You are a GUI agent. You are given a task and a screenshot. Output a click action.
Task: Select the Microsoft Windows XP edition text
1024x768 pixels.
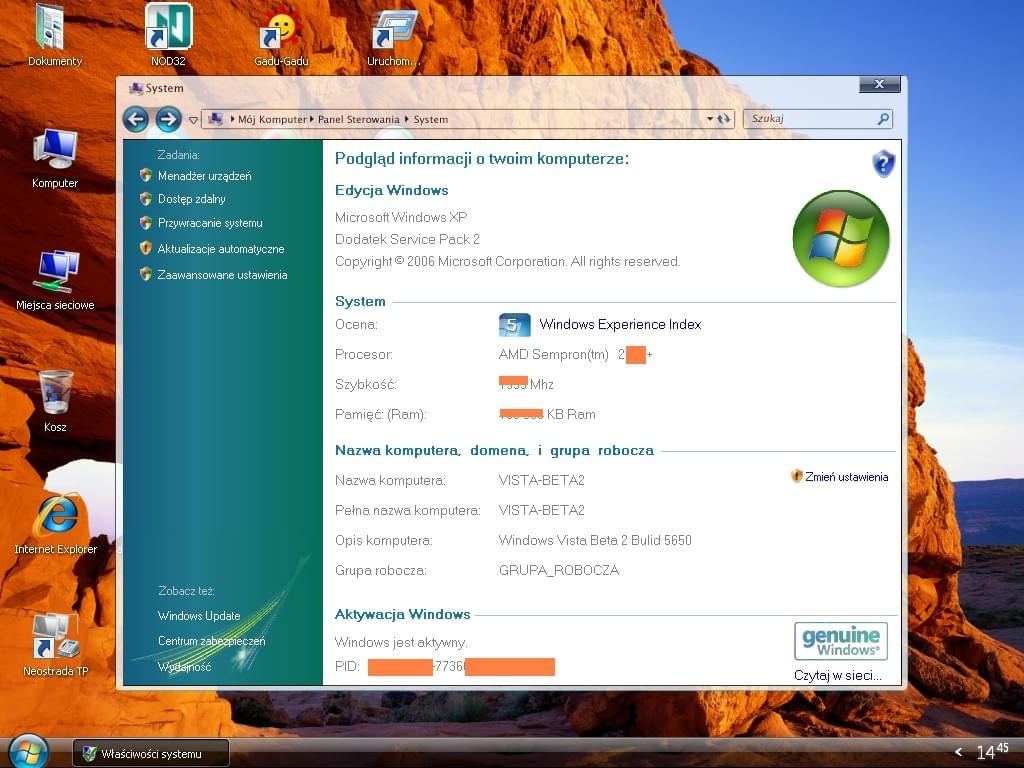click(401, 217)
